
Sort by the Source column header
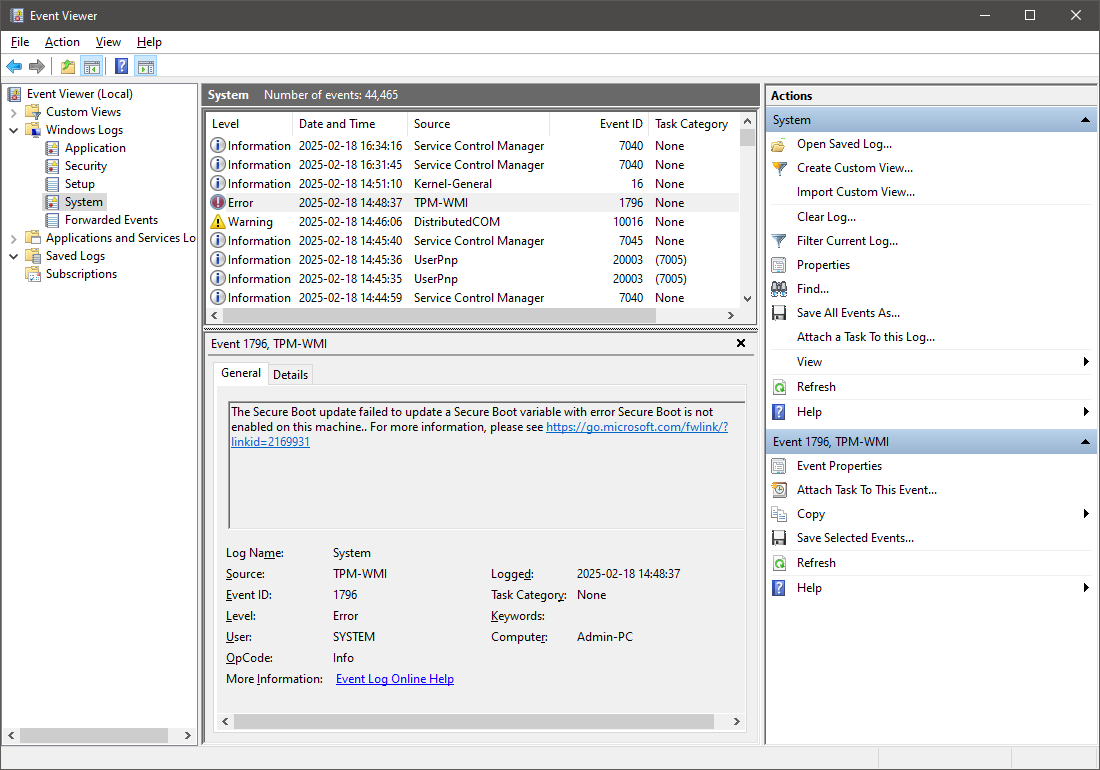pyautogui.click(x=478, y=124)
